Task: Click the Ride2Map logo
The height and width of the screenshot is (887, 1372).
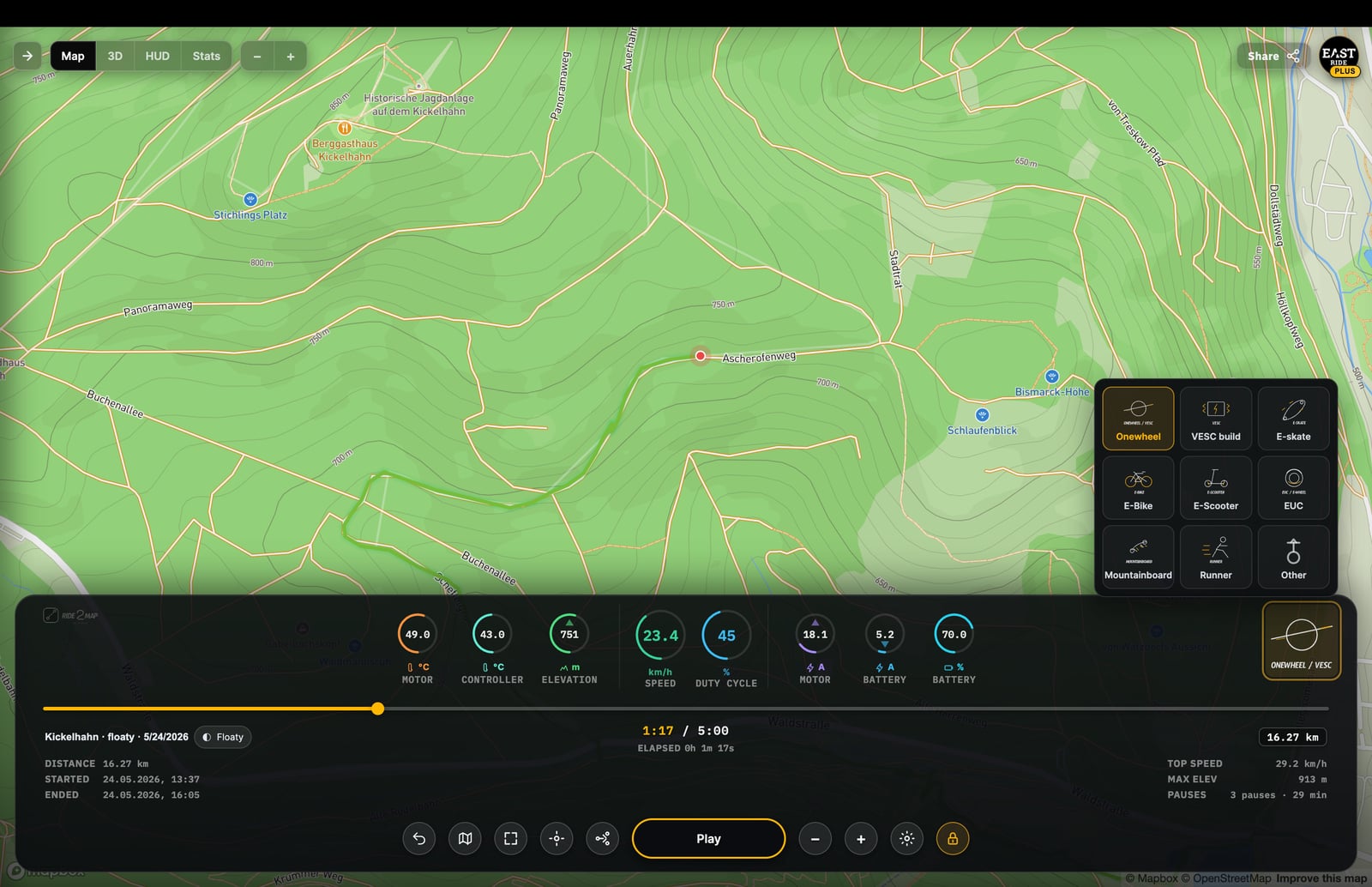Action: pos(71,615)
